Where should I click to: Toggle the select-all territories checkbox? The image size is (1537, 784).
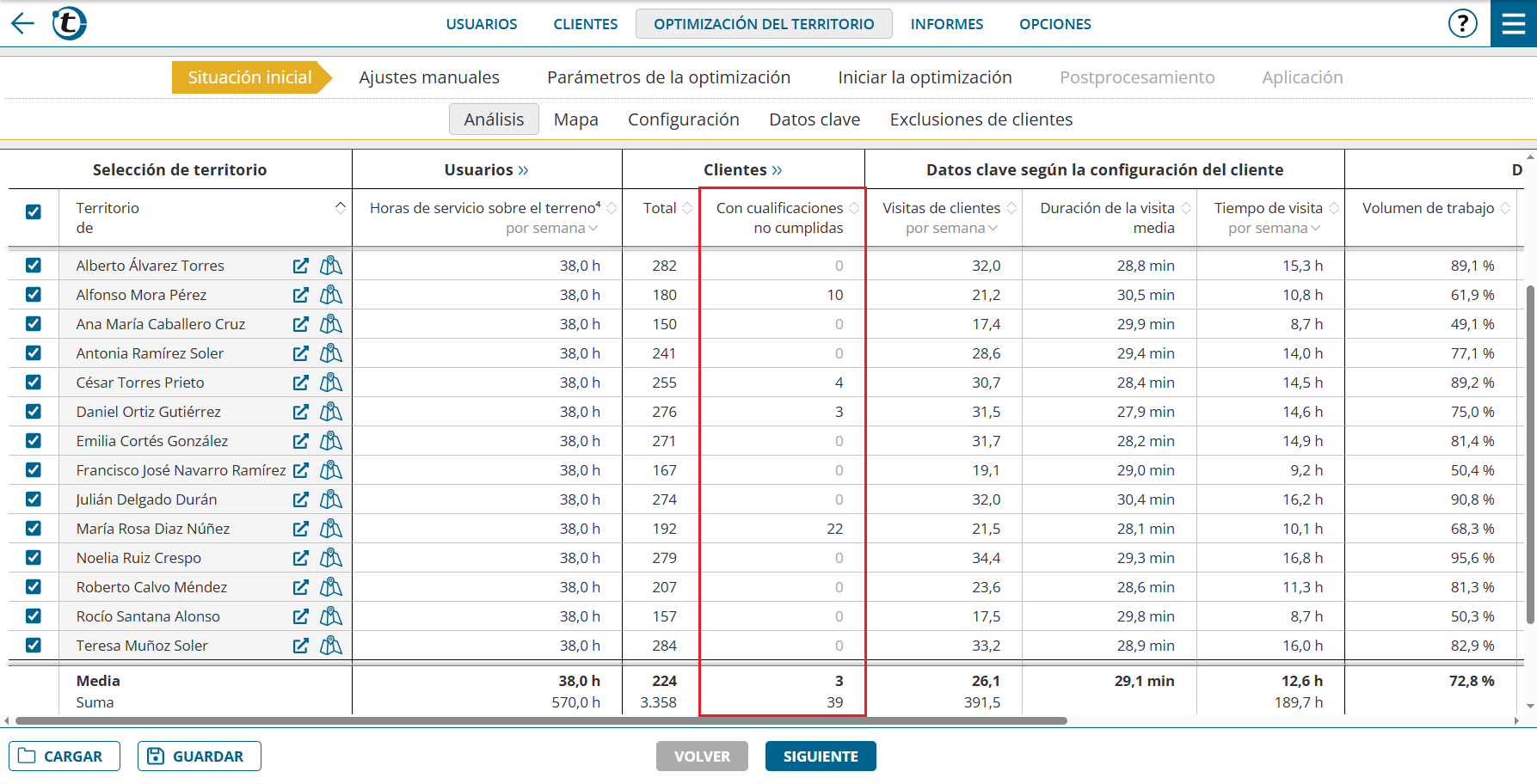pyautogui.click(x=34, y=211)
